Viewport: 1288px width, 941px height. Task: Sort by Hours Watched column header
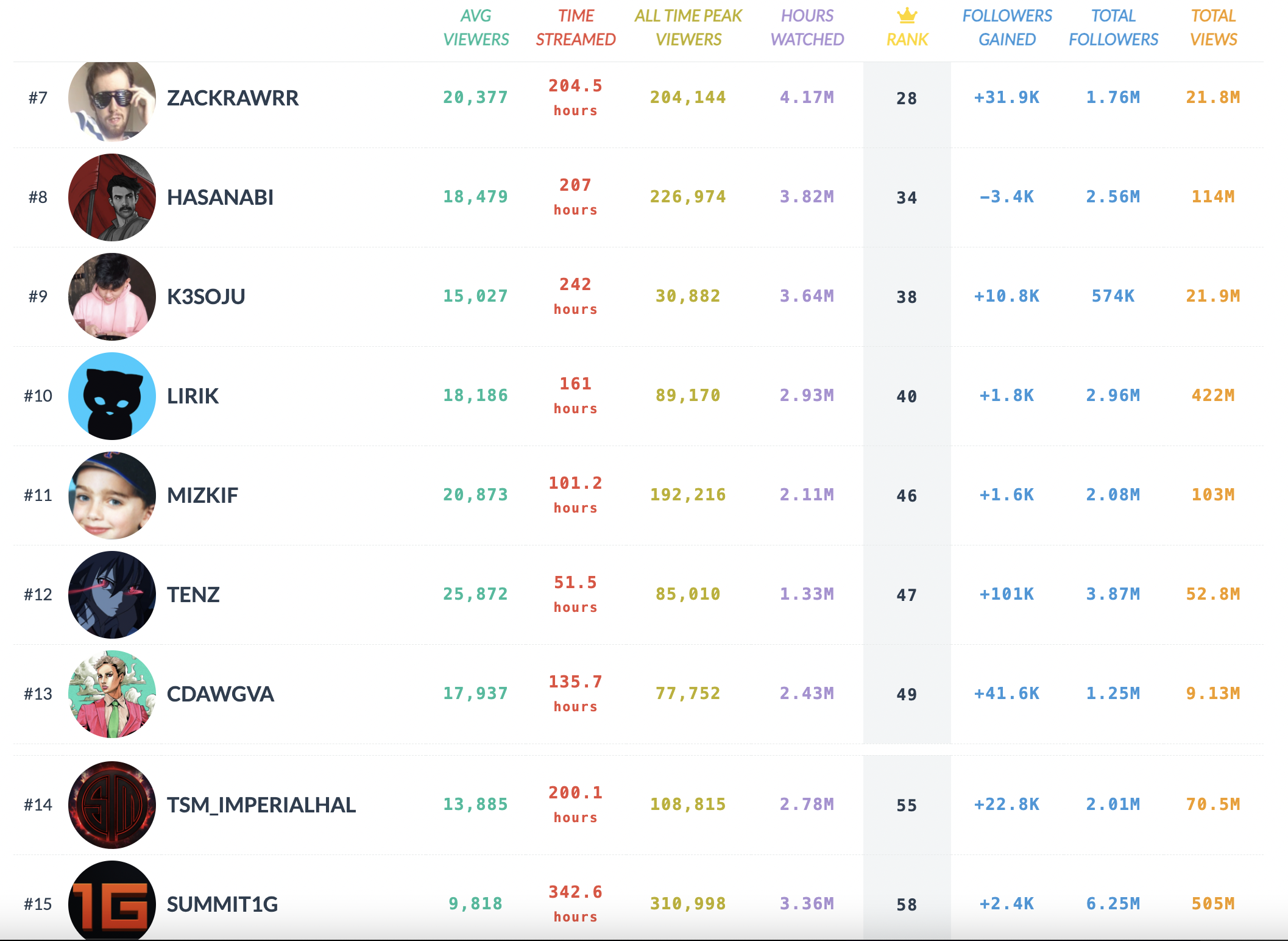point(807,27)
